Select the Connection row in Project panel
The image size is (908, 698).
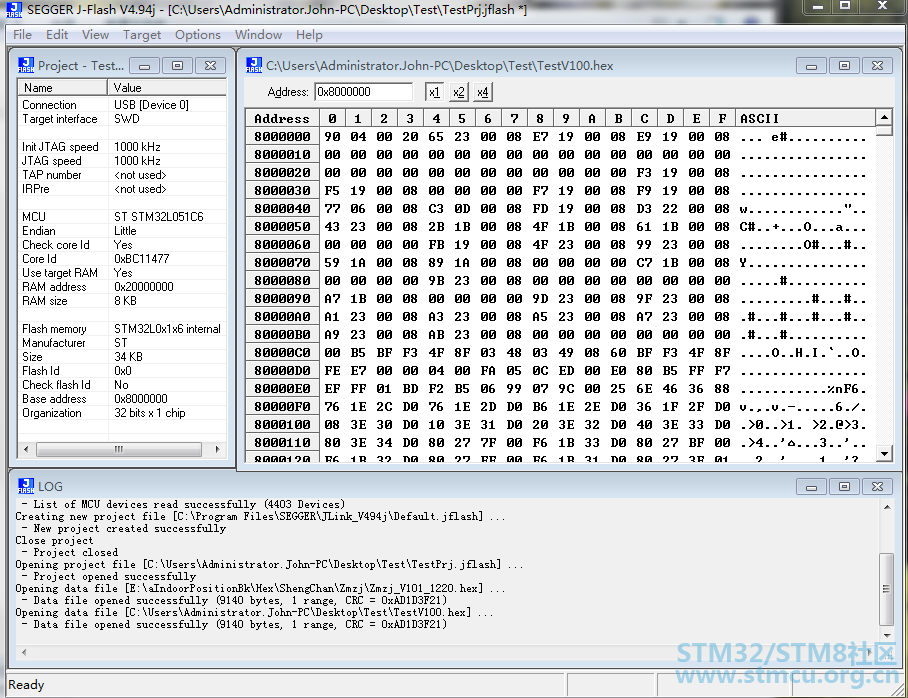(122, 105)
